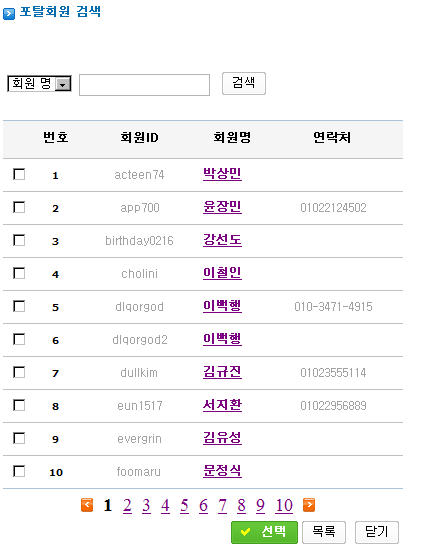Screen dimensions: 428x554
Task: Go to page 2 of results
Action: coord(127,505)
